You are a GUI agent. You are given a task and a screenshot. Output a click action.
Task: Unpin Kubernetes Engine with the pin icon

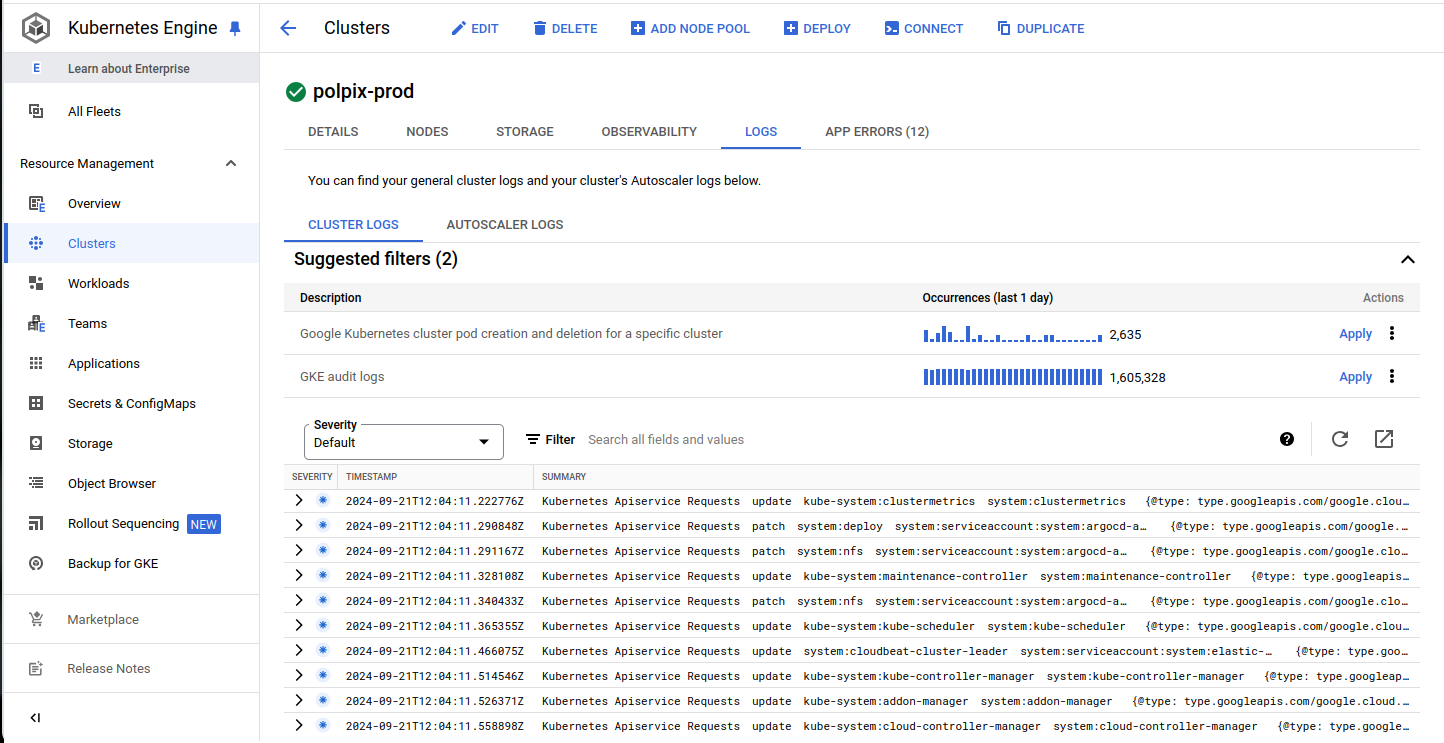pyautogui.click(x=235, y=28)
